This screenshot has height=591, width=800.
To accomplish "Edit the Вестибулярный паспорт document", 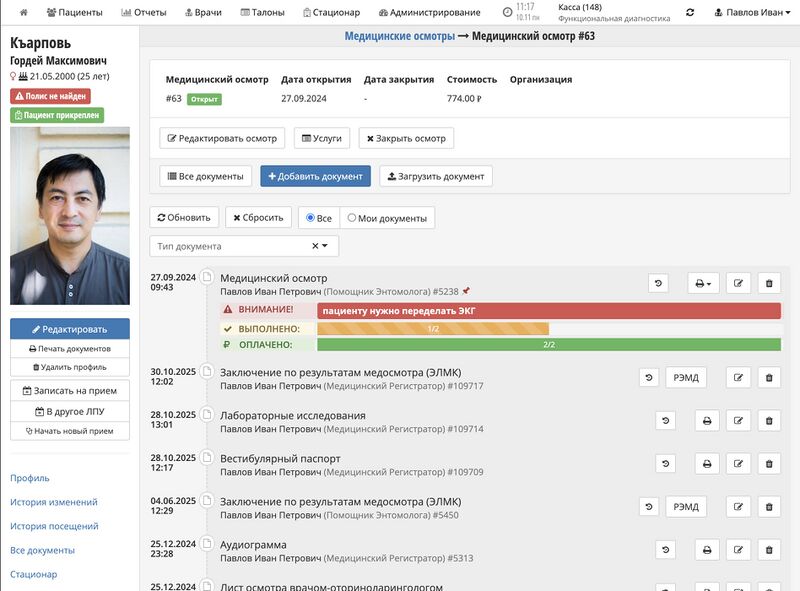I will click(x=738, y=464).
